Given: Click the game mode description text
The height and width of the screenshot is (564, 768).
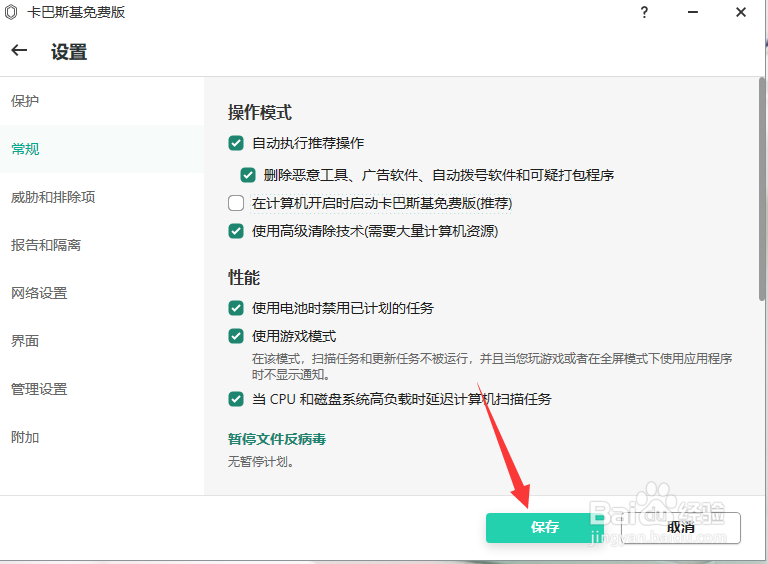Looking at the screenshot, I should [x=492, y=366].
